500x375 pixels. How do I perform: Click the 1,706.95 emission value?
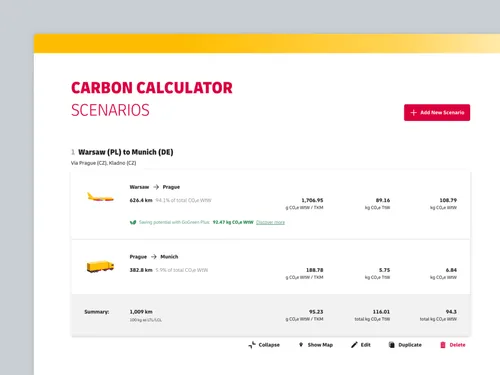312,200
